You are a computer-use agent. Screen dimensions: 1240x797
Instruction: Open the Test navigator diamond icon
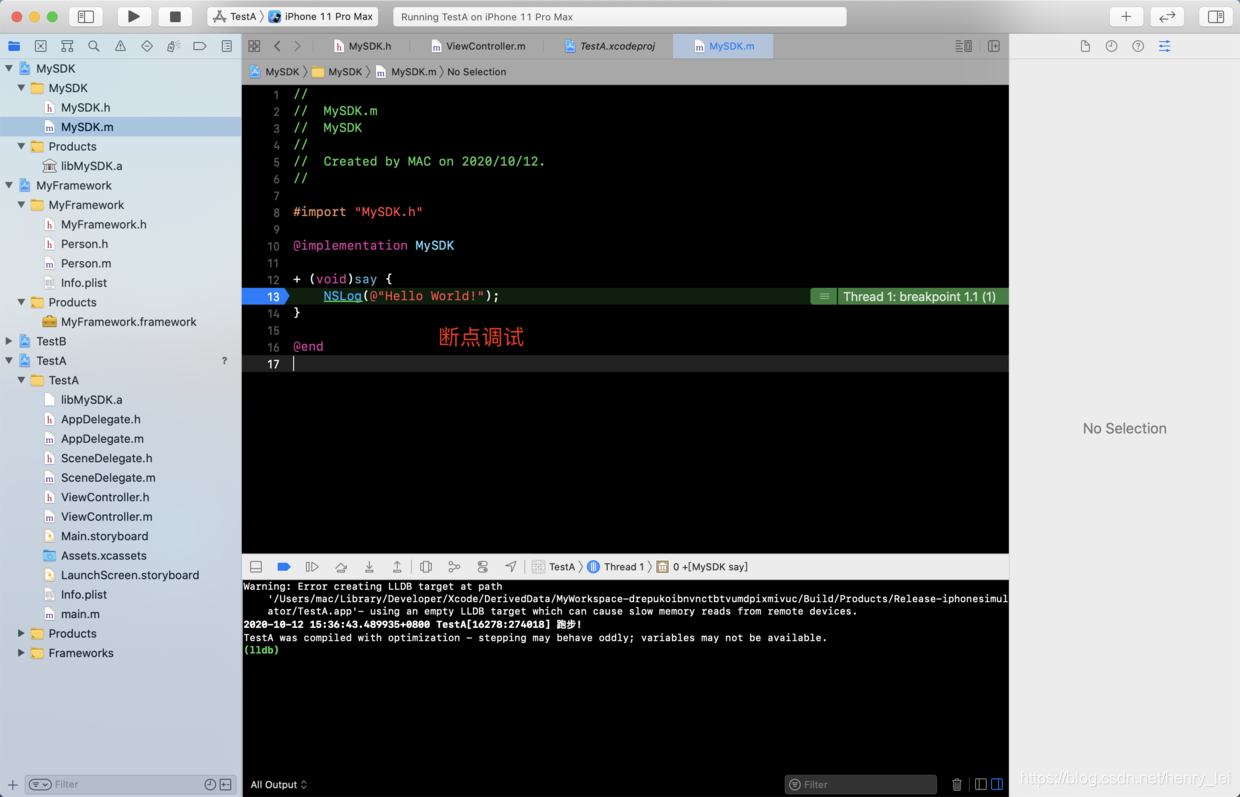[x=147, y=46]
